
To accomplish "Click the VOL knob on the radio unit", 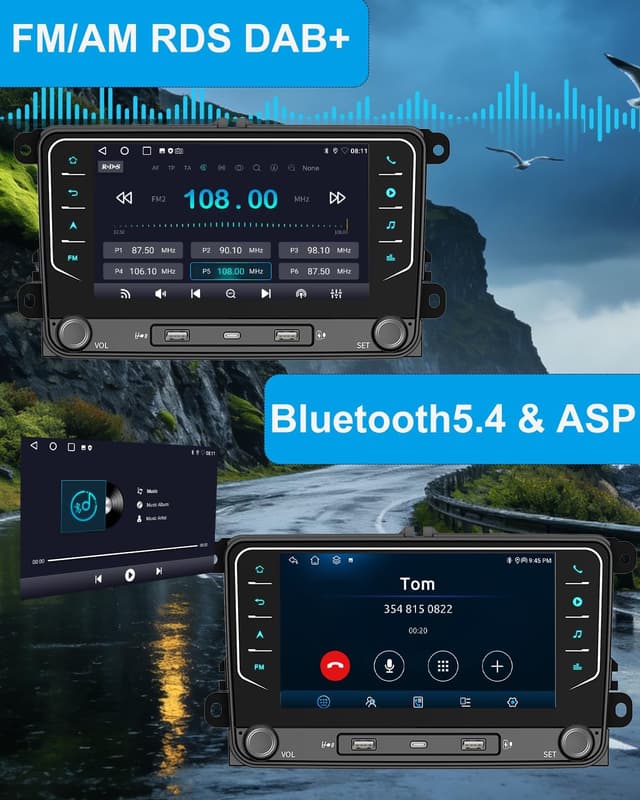I will pyautogui.click(x=74, y=333).
